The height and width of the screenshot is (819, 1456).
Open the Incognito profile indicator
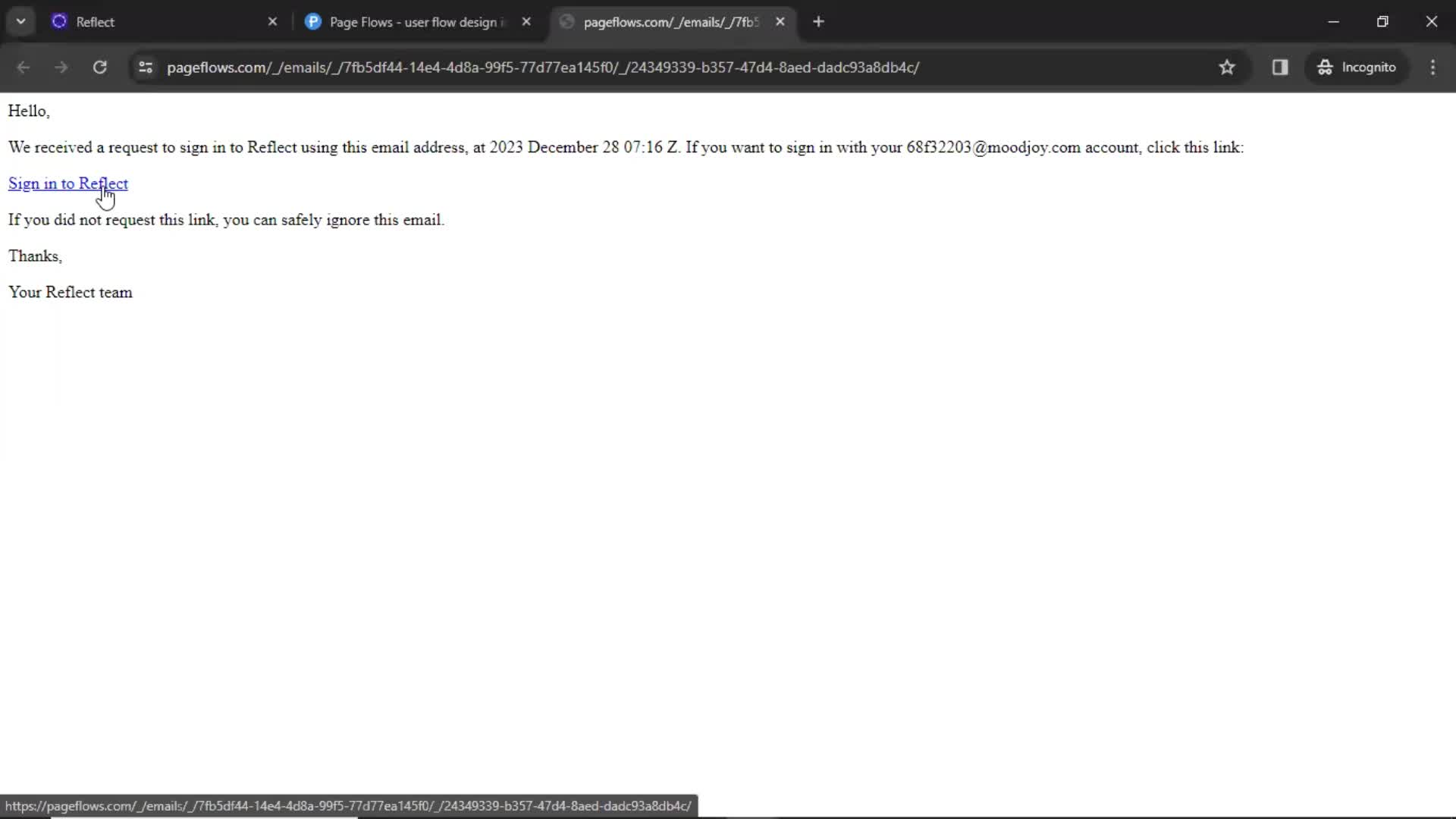coord(1356,67)
